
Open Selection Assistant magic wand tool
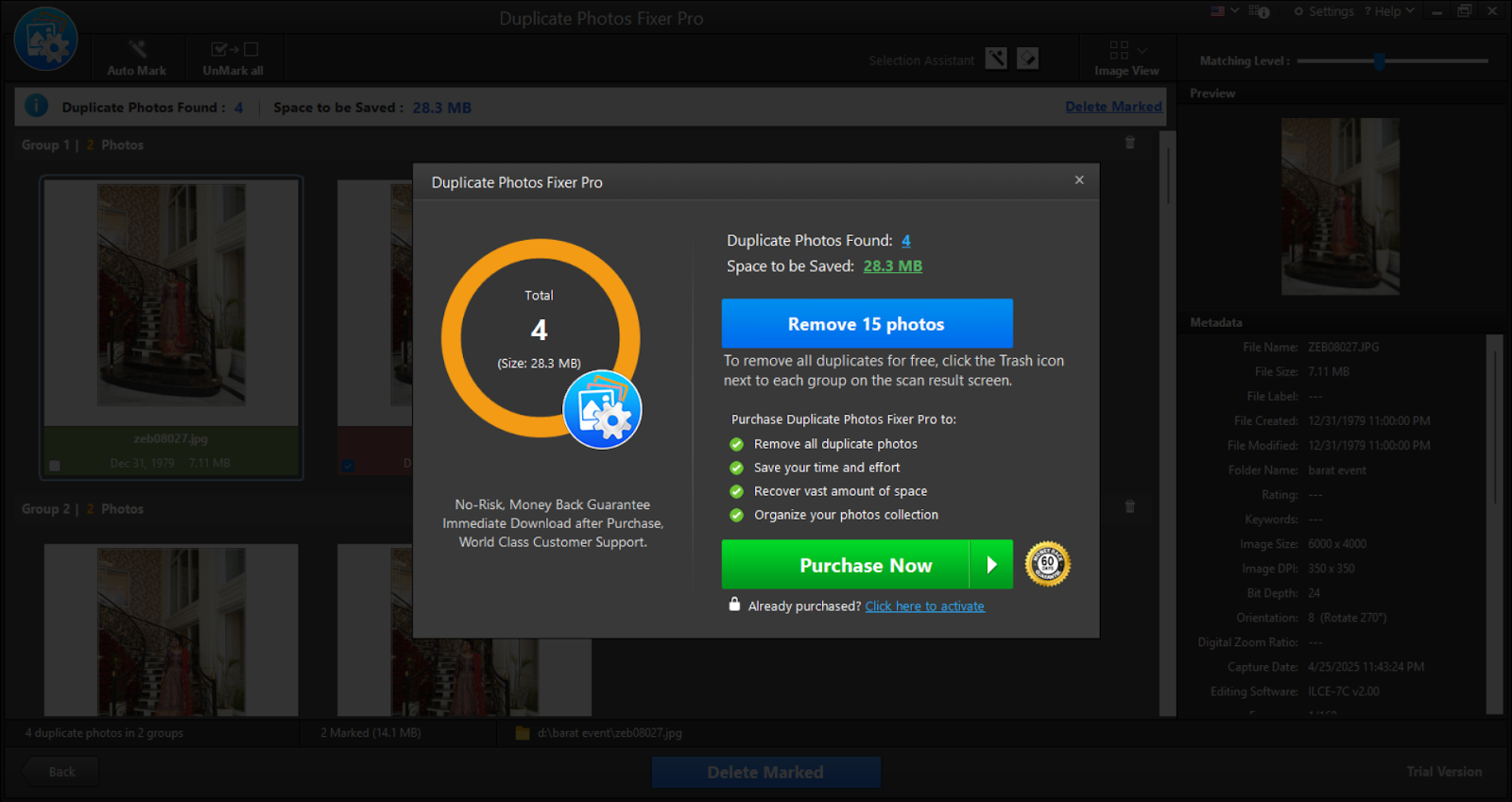pyautogui.click(x=996, y=59)
